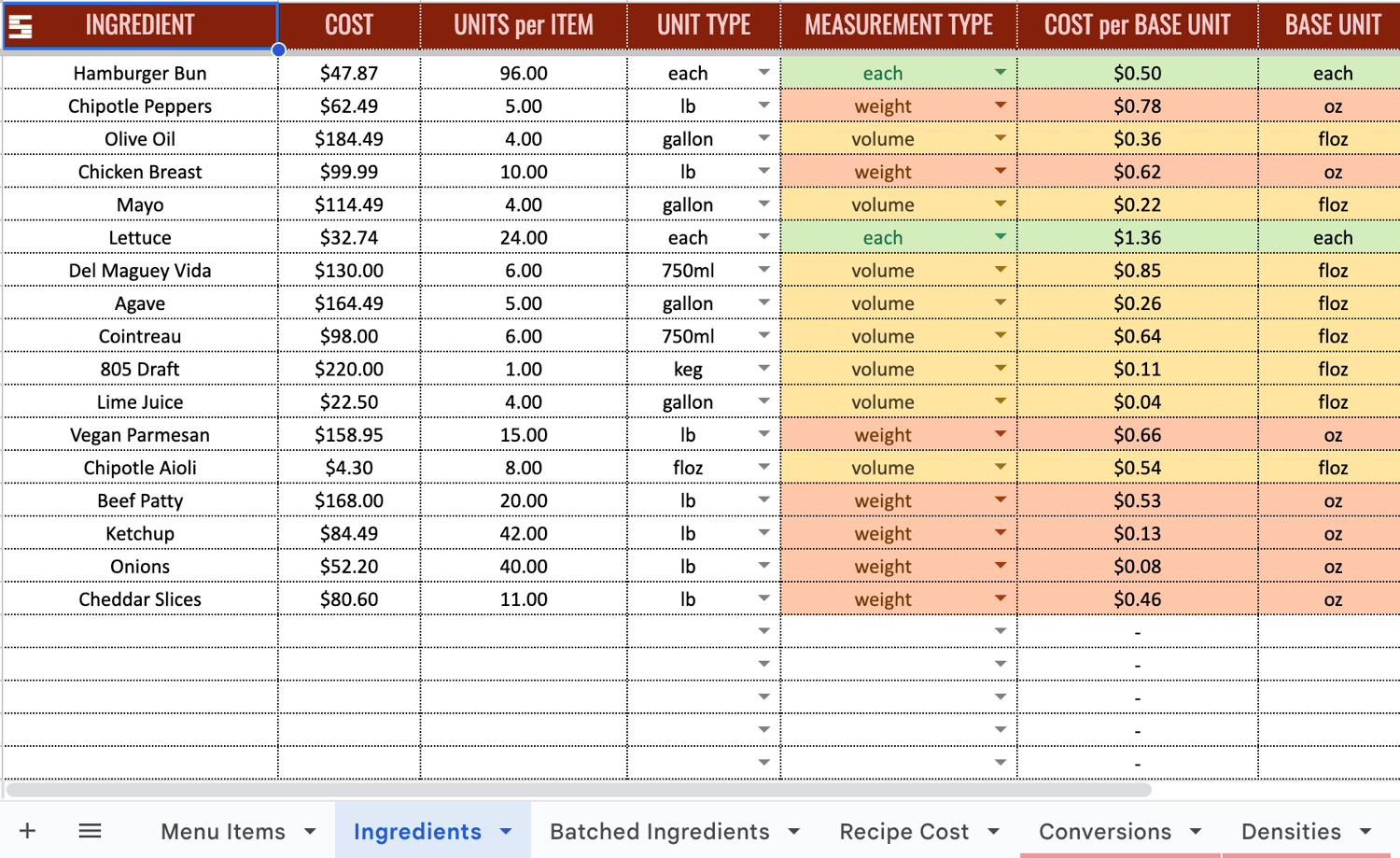Select the COST per BASE UNIT header
The image size is (1400, 858).
[1137, 25]
